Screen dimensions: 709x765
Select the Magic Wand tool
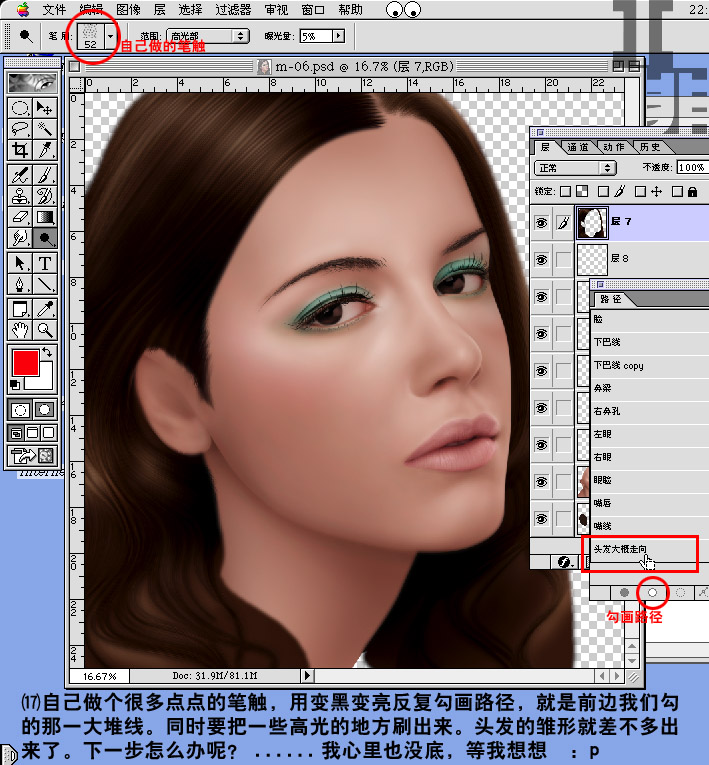45,129
